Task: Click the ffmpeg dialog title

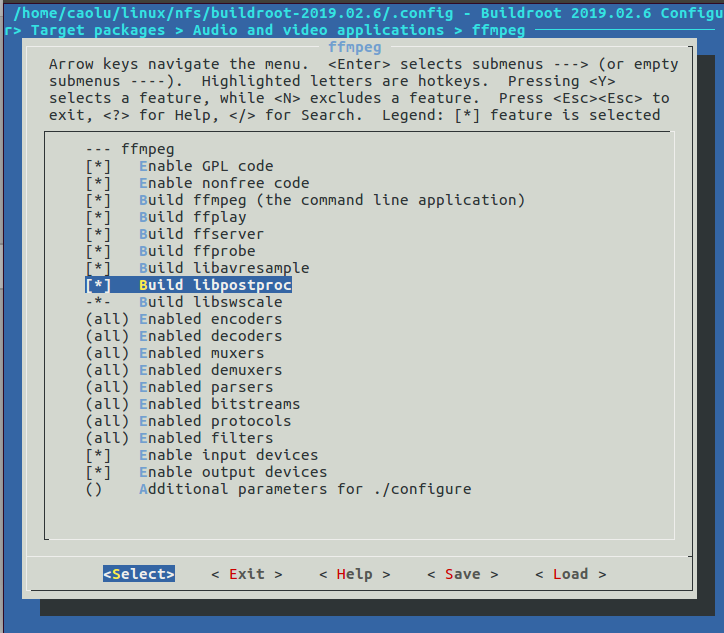Action: (x=355, y=47)
